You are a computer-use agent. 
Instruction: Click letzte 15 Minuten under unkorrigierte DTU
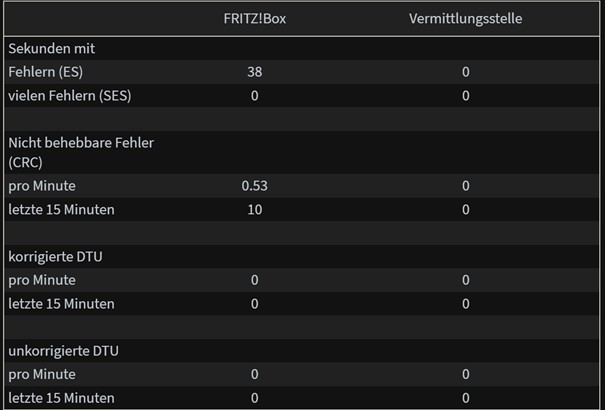(x=61, y=398)
